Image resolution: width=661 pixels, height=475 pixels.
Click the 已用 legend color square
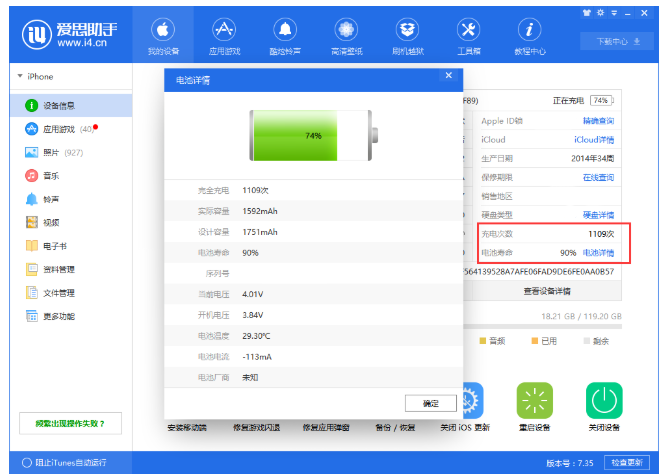click(x=535, y=341)
